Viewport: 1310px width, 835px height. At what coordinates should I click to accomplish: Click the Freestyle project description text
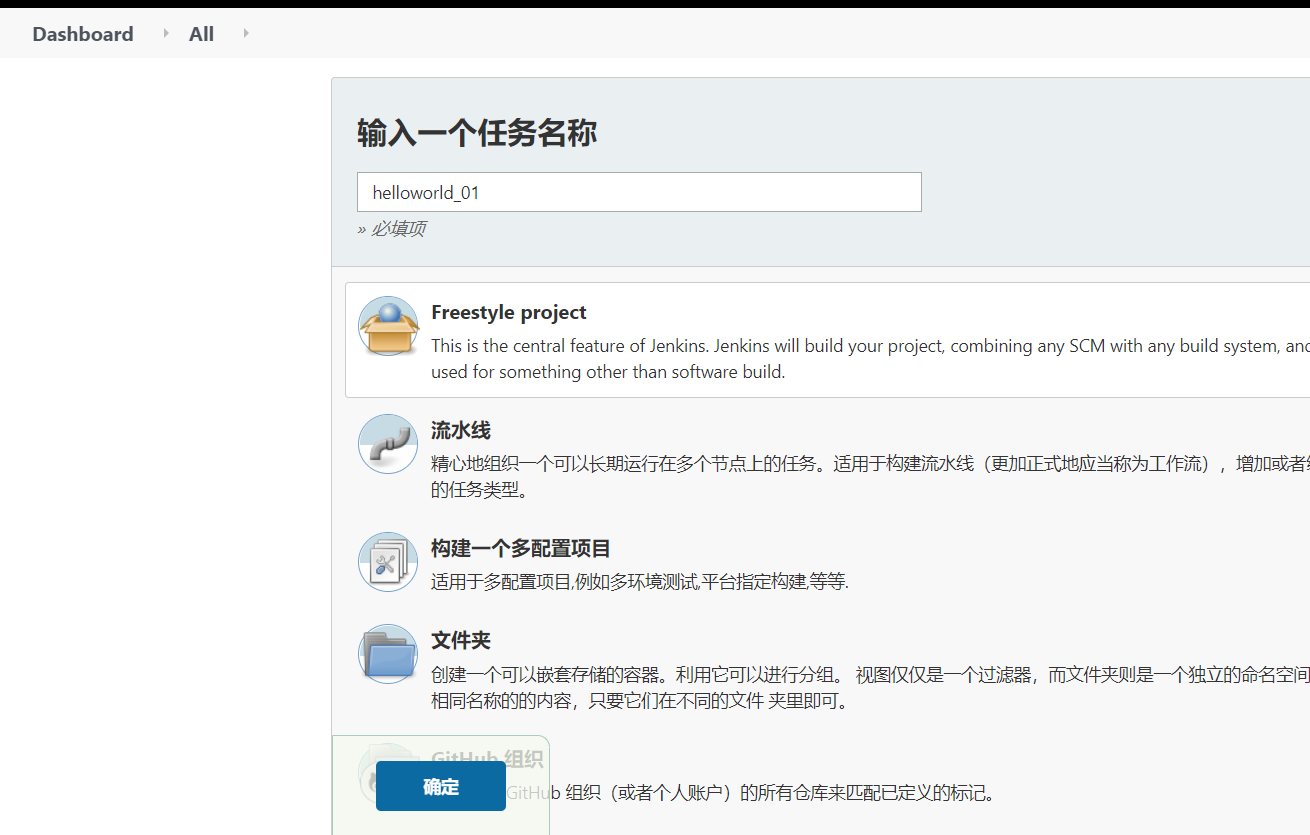click(x=870, y=359)
